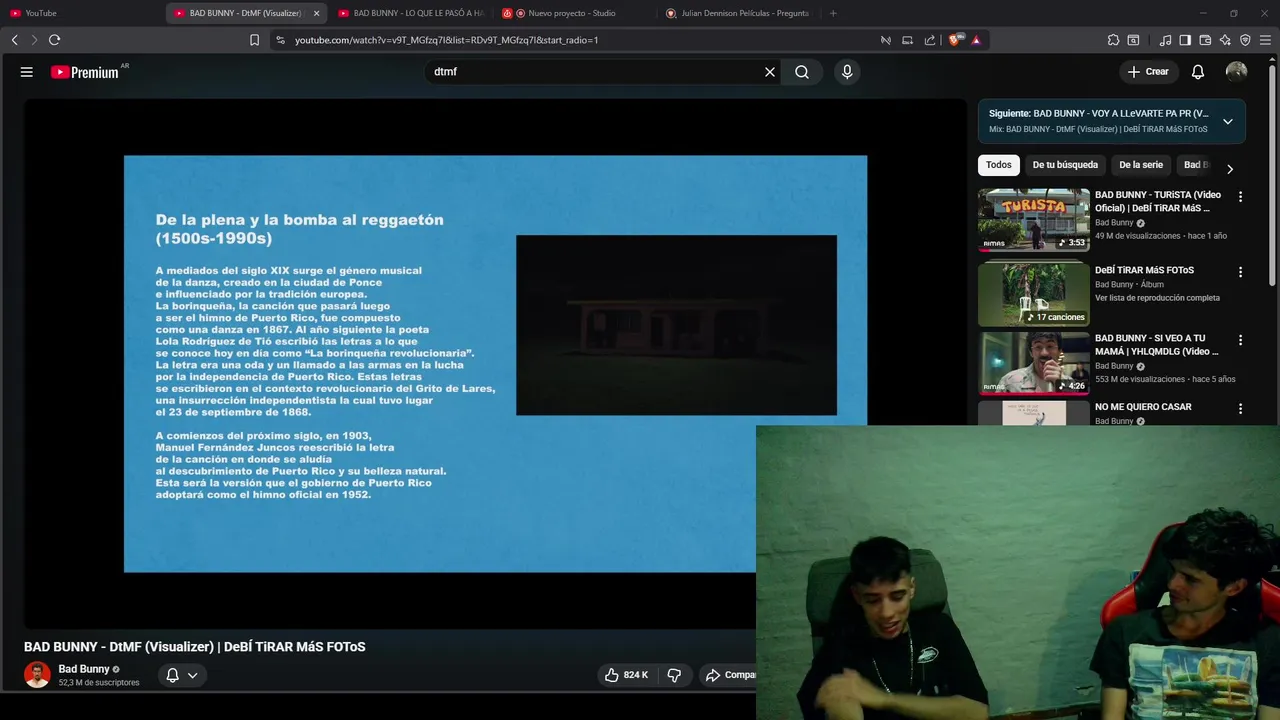Expand subscription notification options chevron
Image resolution: width=1280 pixels, height=720 pixels.
point(192,675)
